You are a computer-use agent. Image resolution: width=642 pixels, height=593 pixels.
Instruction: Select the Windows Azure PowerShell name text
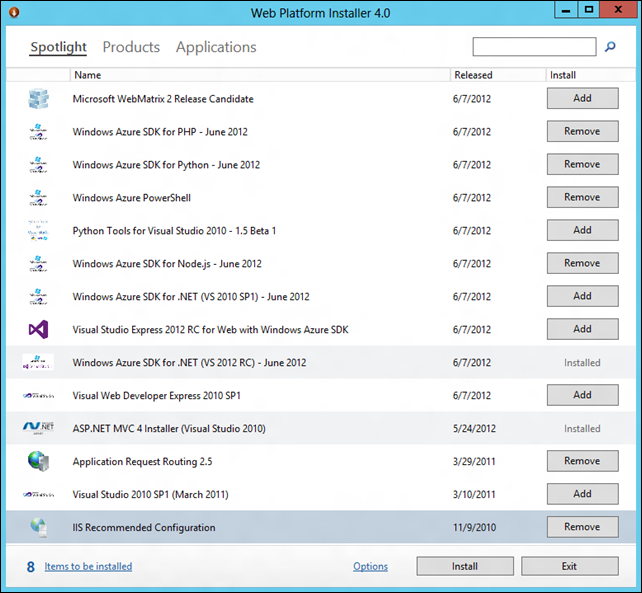[132, 198]
